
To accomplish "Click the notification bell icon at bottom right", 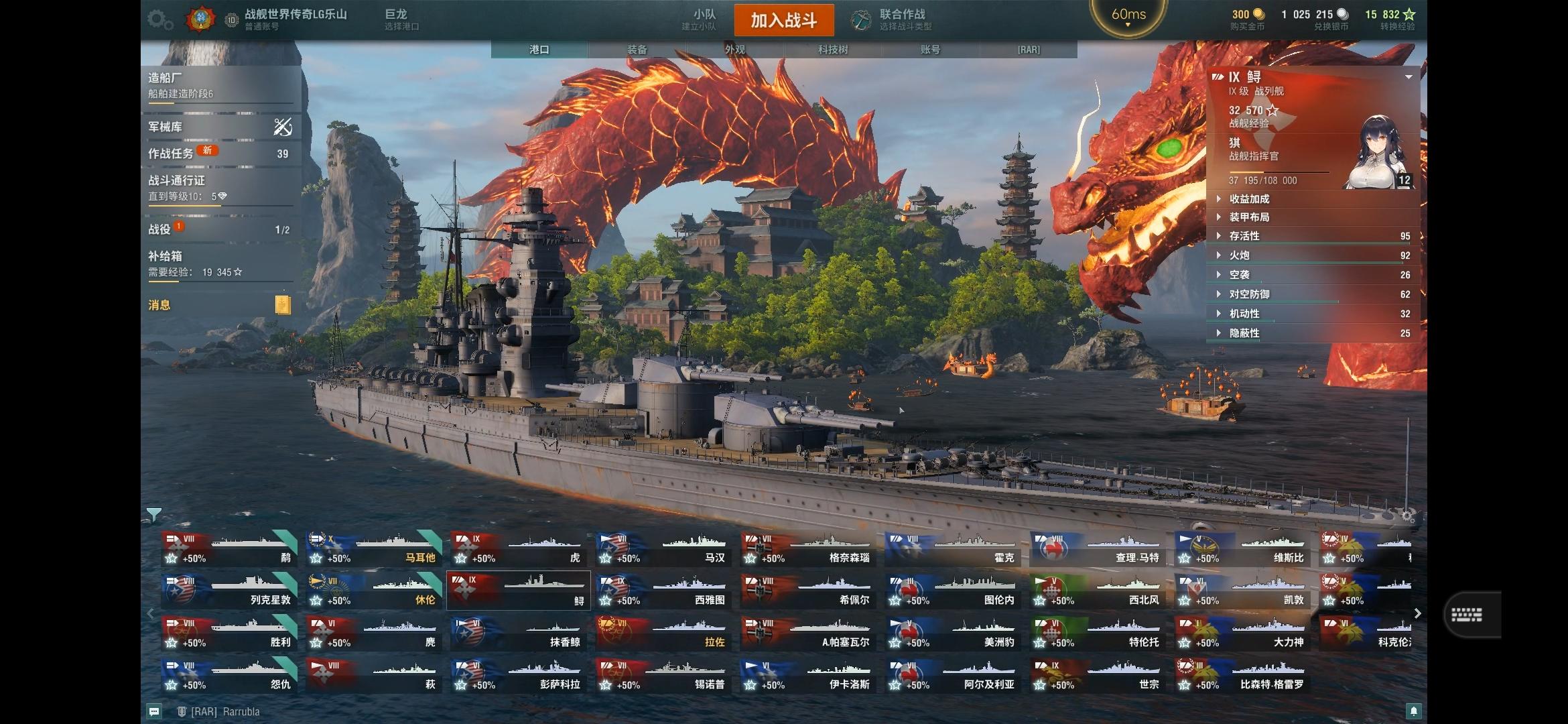I will click(1413, 711).
